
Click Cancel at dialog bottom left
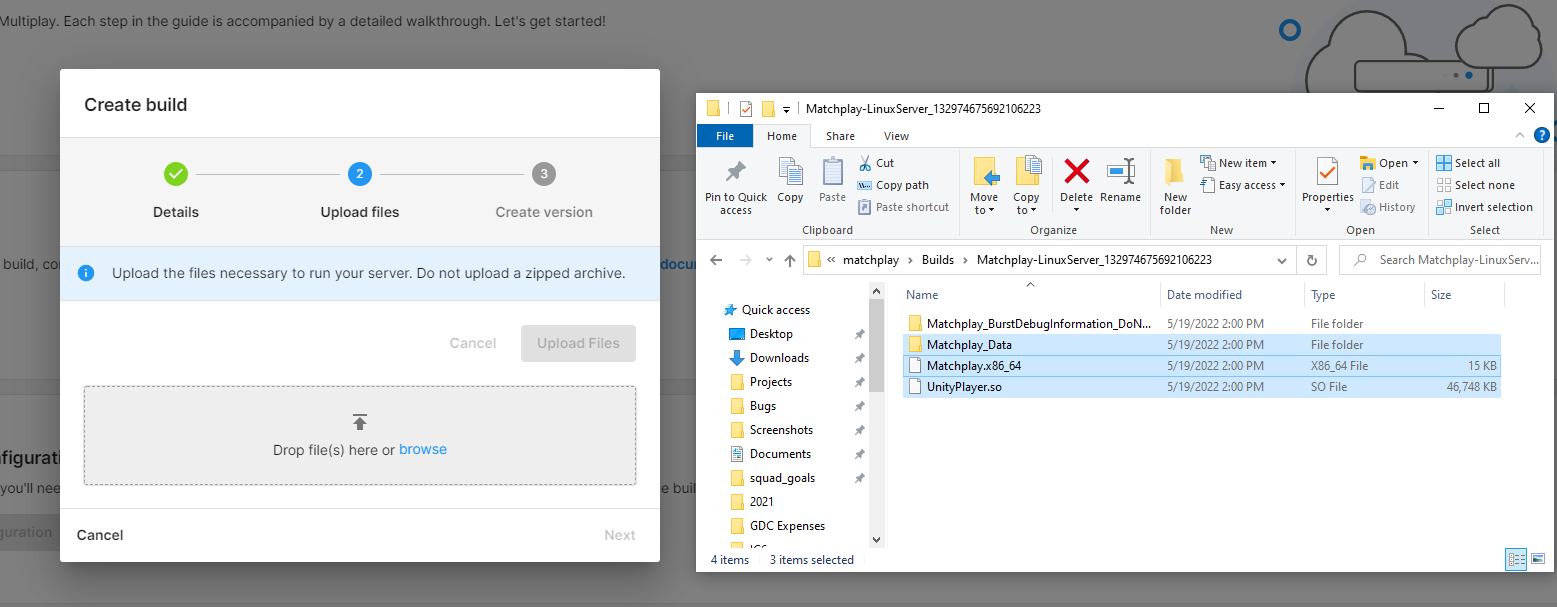tap(100, 535)
